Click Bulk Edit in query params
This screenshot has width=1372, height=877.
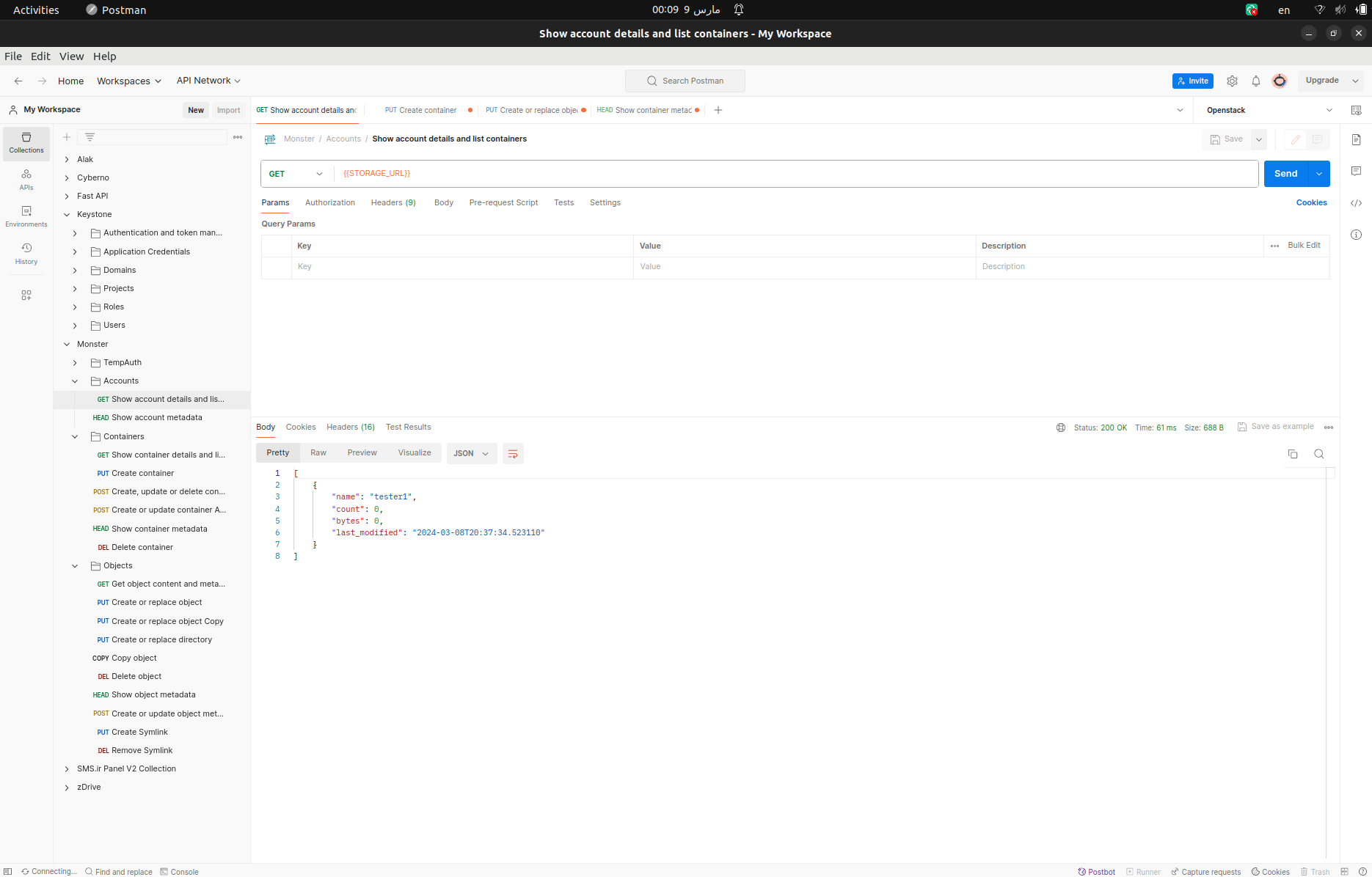(x=1304, y=245)
